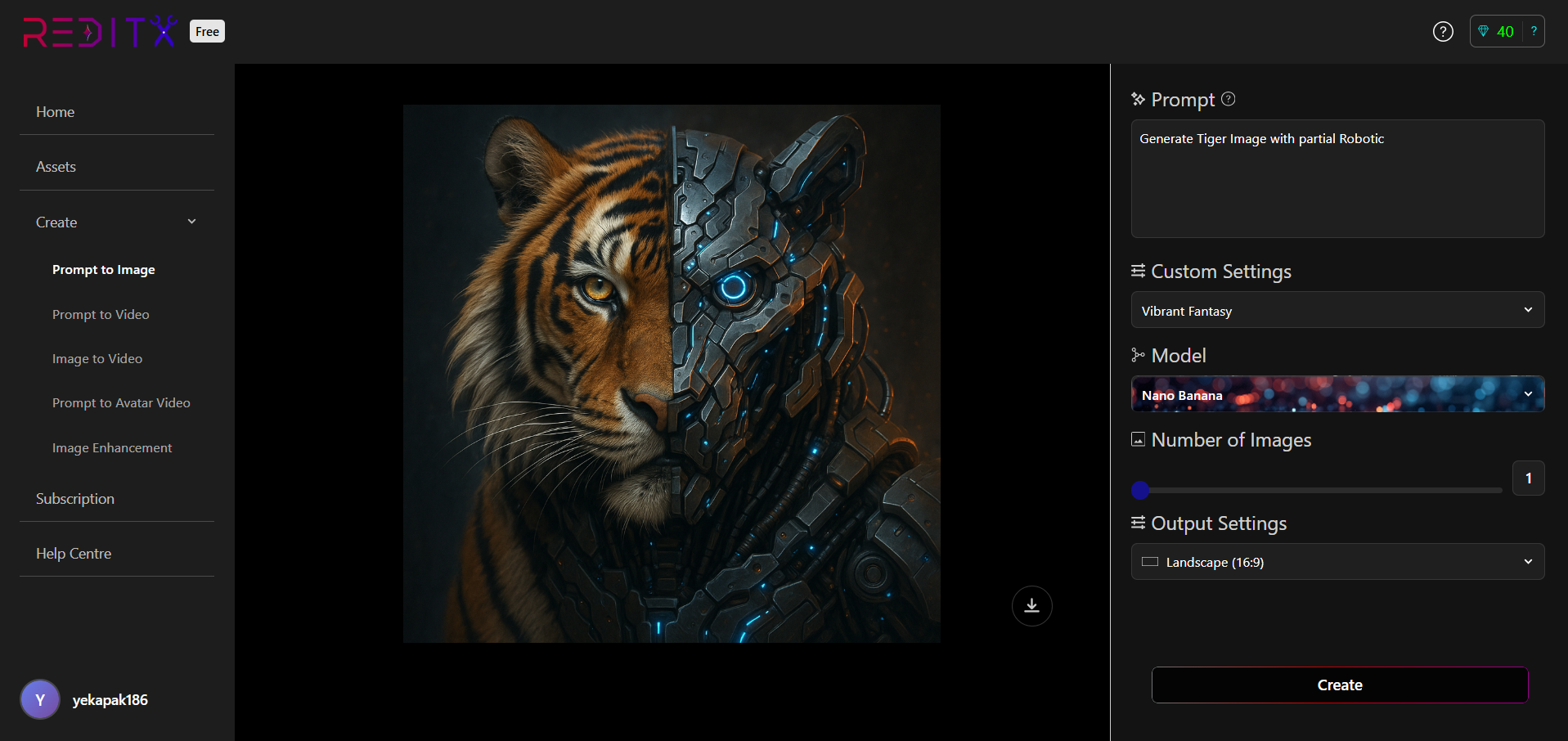Click the Prompt tooltip info icon
The image size is (1568, 741).
click(1228, 99)
